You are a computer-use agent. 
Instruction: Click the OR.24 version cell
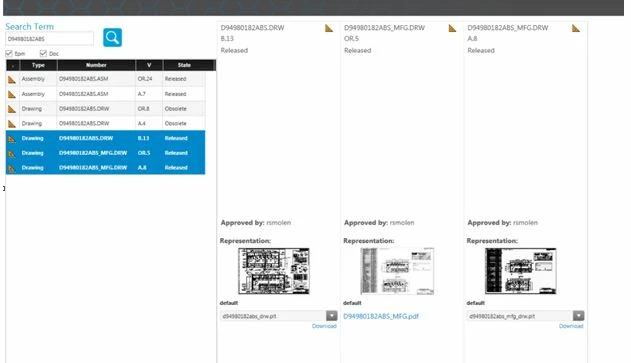145,79
